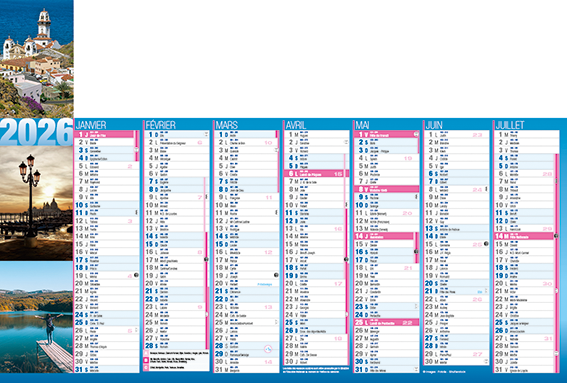This screenshot has height=383, width=567.
Task: Click week number 10 in March
Action: [x=268, y=142]
